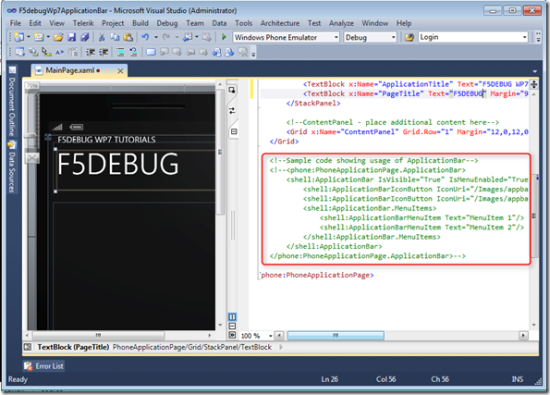Click the </StackPanel> code line
Viewport: 550px width, 395px height.
click(313, 103)
